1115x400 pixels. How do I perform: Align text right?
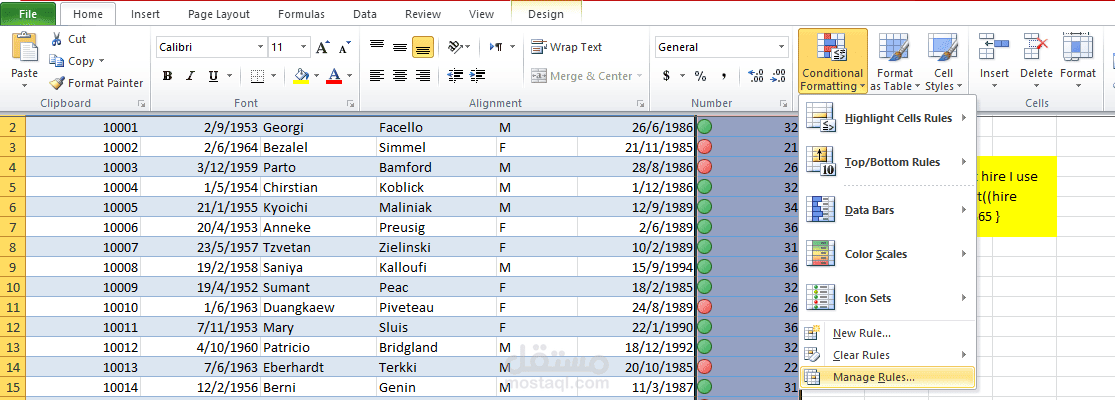(423, 75)
